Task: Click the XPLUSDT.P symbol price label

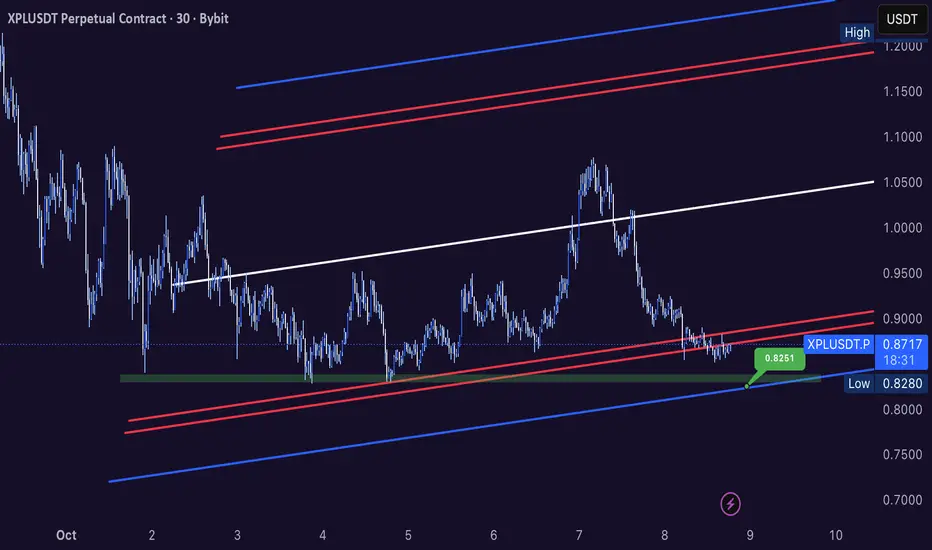Action: click(x=839, y=344)
